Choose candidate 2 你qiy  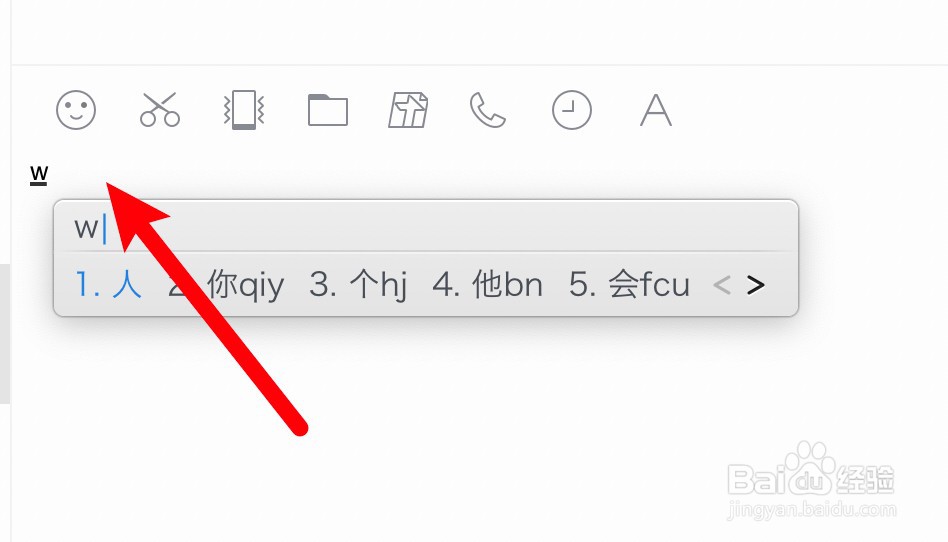[226, 284]
